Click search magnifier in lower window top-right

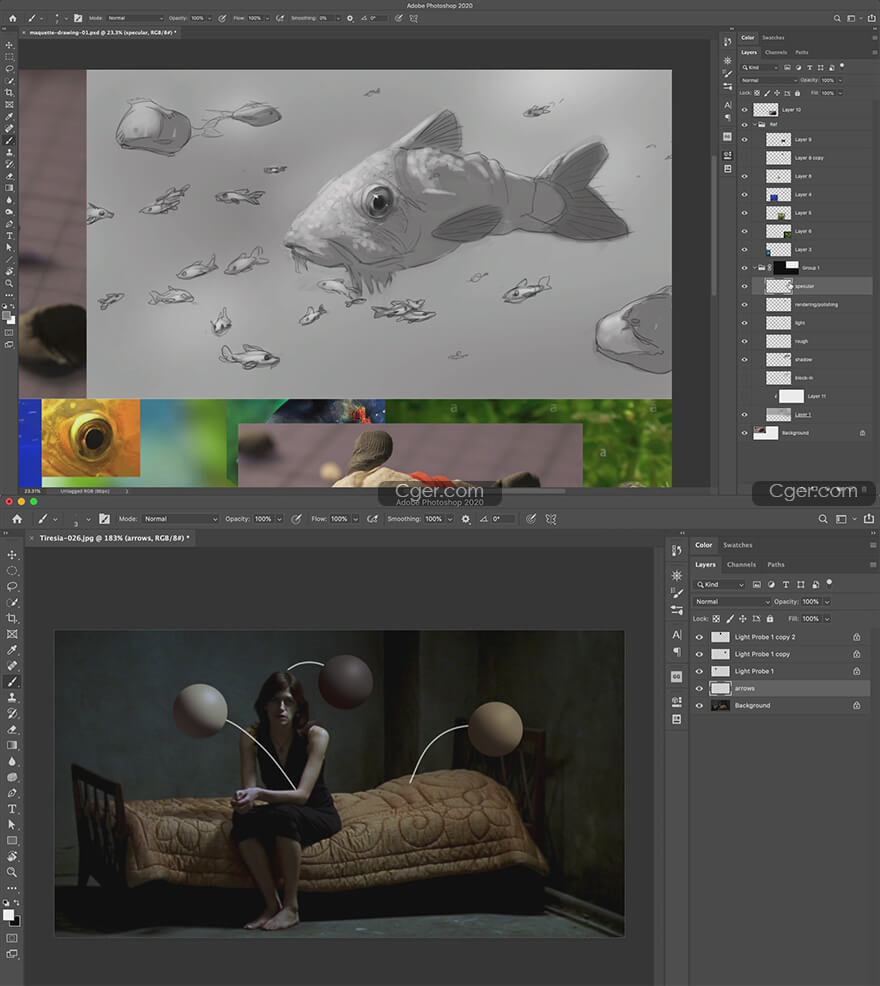(823, 519)
